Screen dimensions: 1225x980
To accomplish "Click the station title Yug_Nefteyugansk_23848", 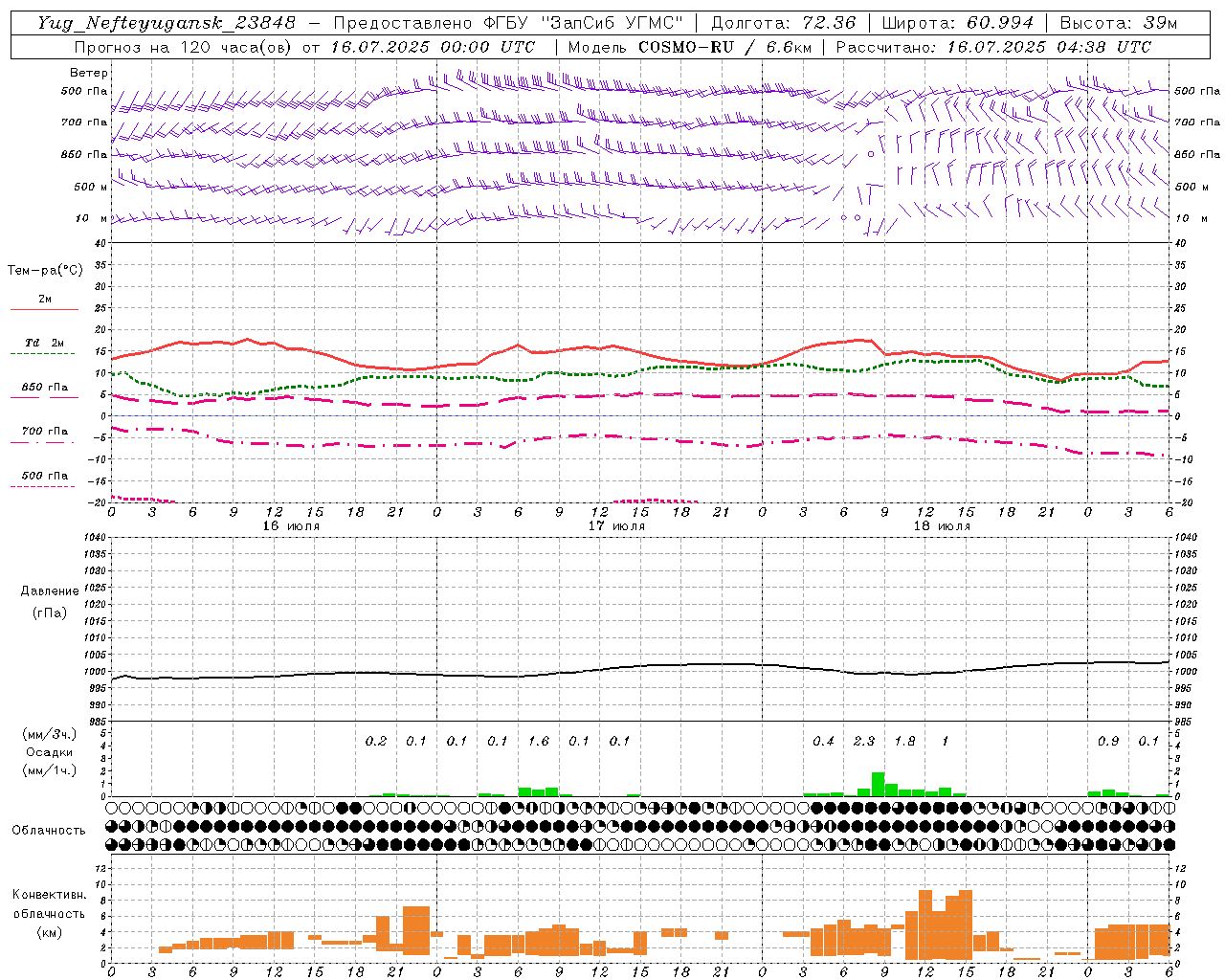I will [x=167, y=23].
